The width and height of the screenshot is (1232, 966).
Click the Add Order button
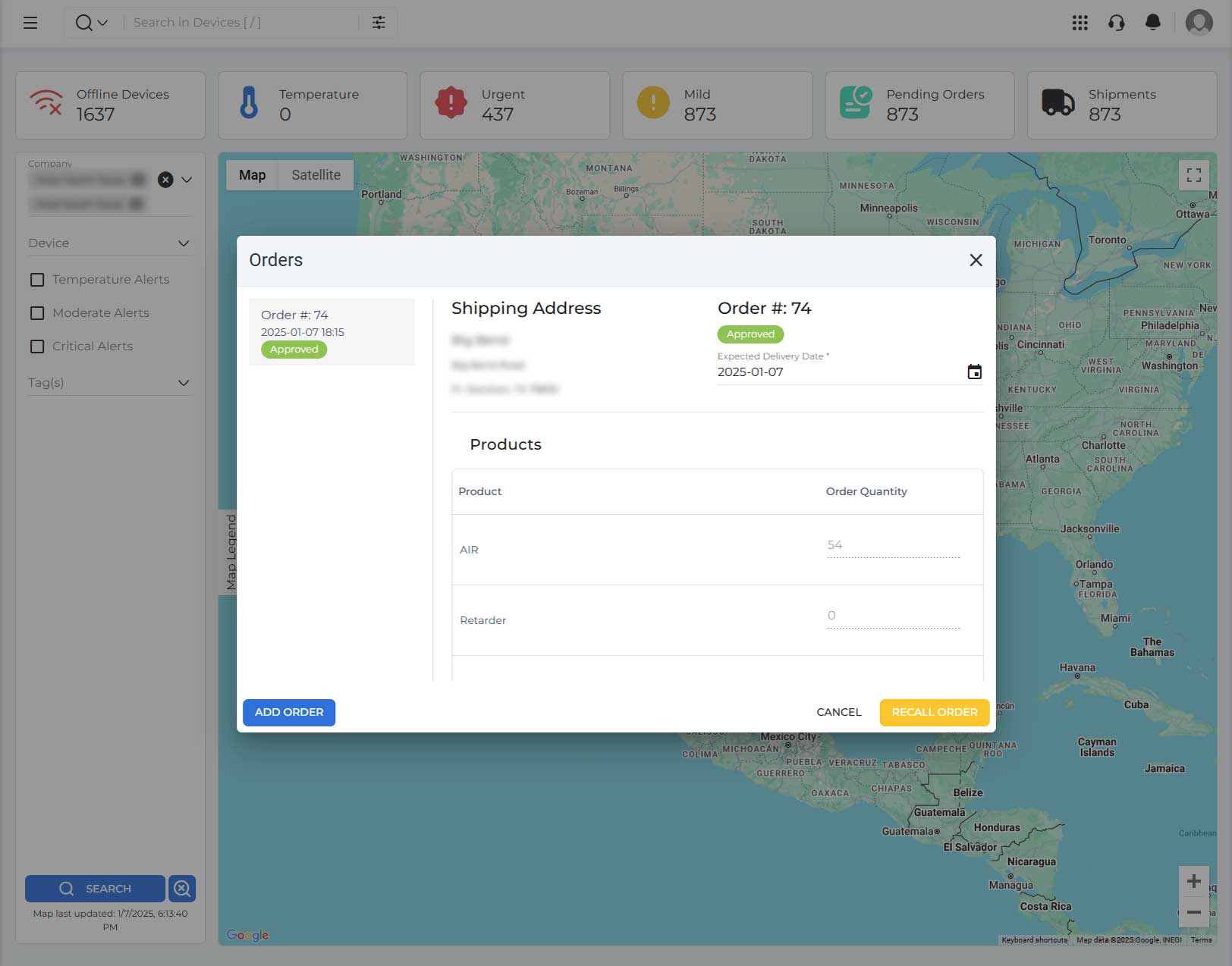[x=289, y=712]
